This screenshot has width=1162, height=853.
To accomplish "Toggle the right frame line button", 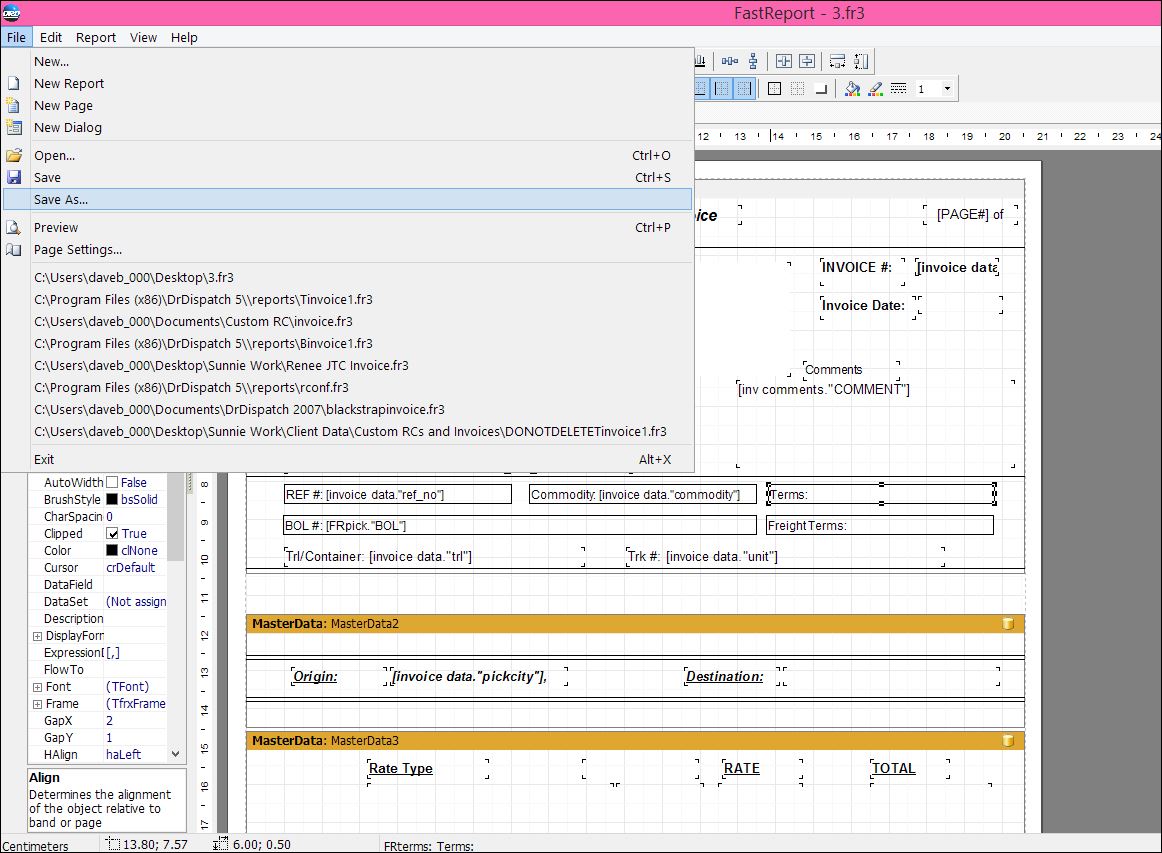I will (744, 89).
